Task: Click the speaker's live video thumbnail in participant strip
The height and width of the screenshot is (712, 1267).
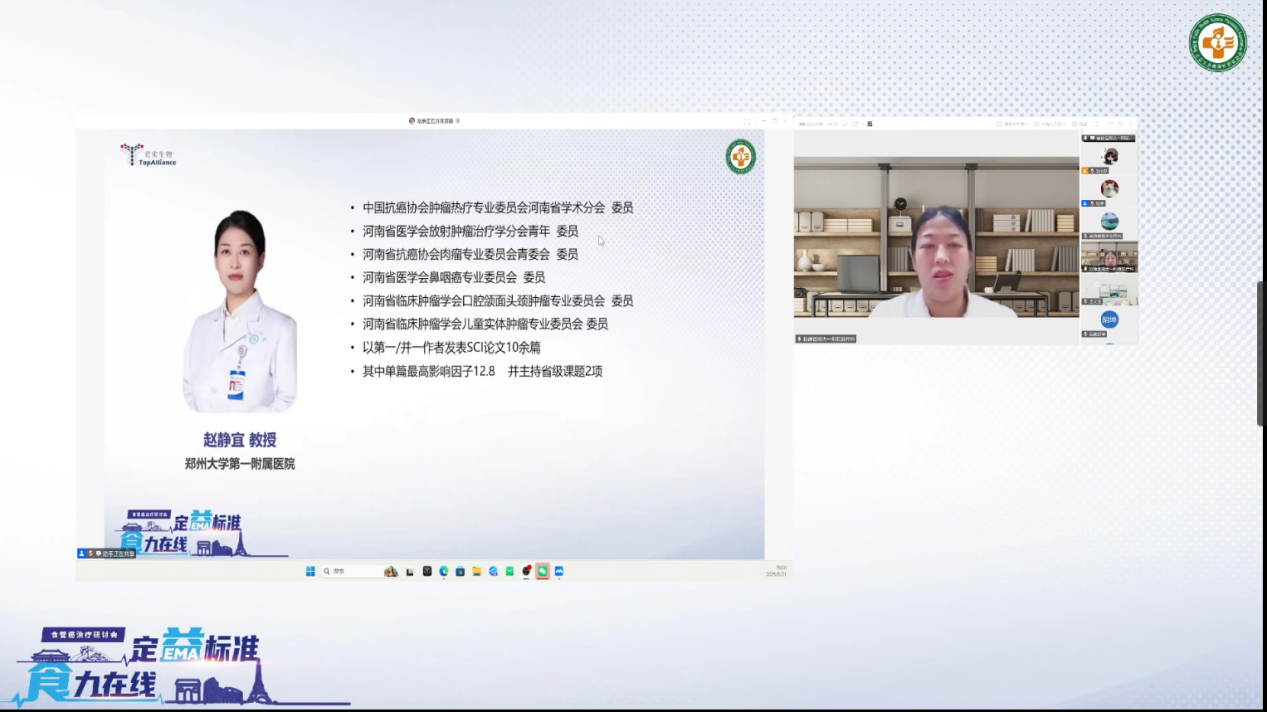Action: tap(1109, 257)
